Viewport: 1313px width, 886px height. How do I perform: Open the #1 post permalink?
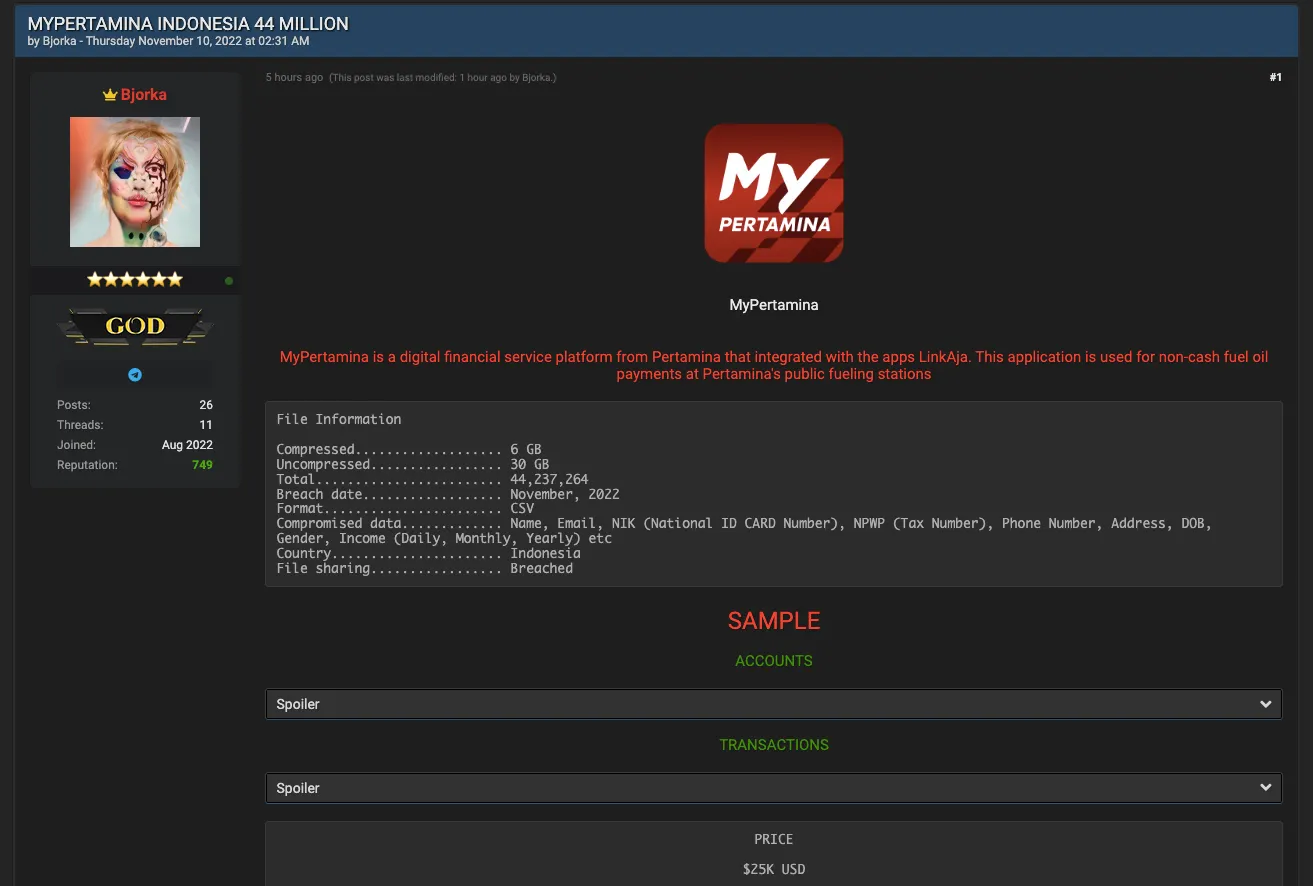click(1275, 77)
